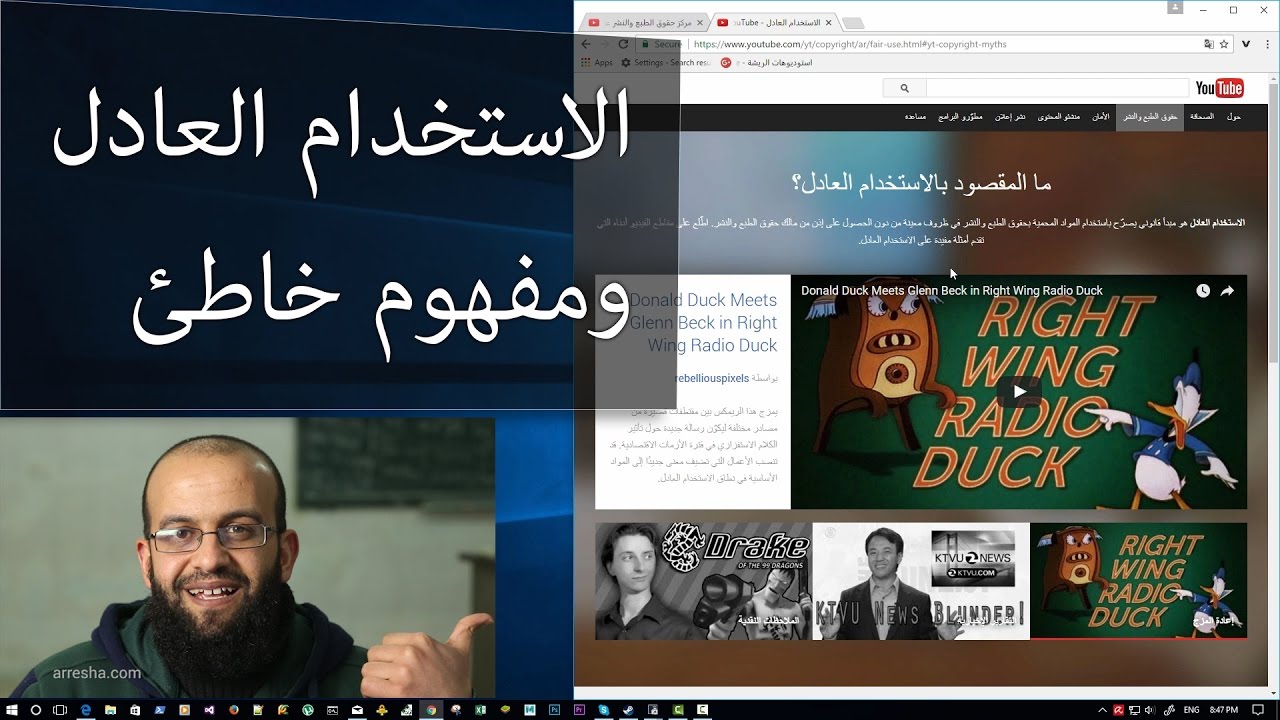Open the Settings bookmark in bookmarks bar
The image size is (1280, 720).
pyautogui.click(x=665, y=62)
